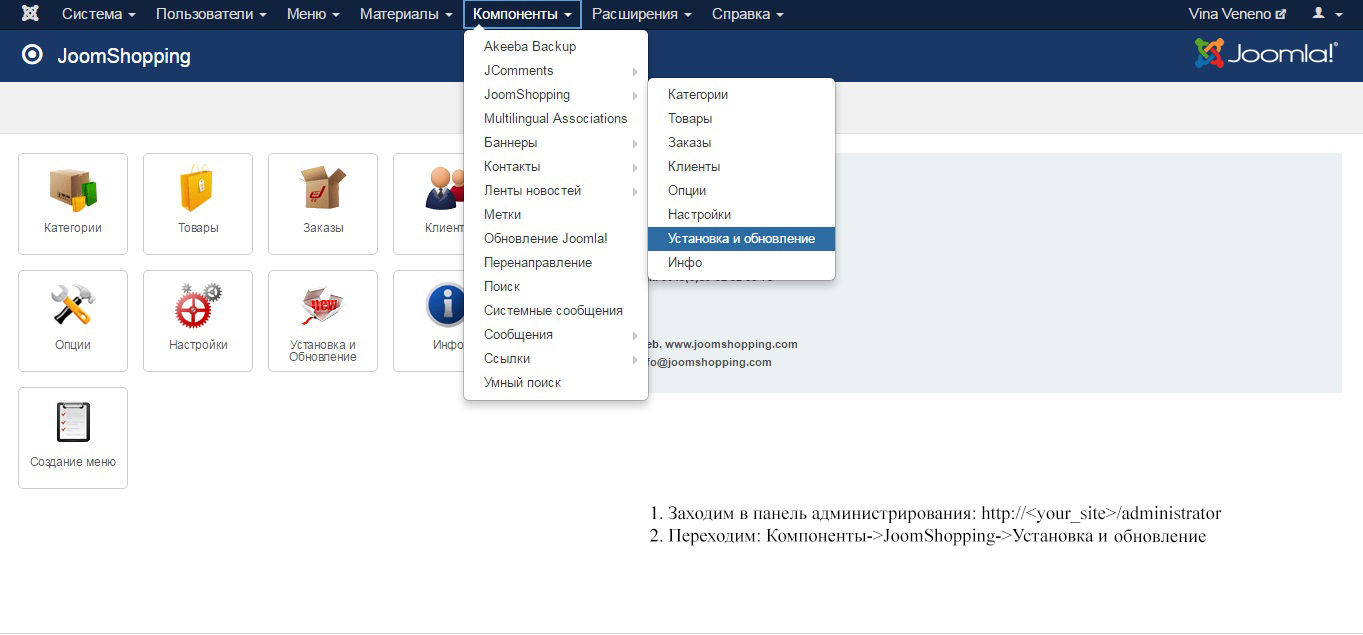The image size is (1363, 635).
Task: Expand the Сообщения submenu
Action: (556, 334)
